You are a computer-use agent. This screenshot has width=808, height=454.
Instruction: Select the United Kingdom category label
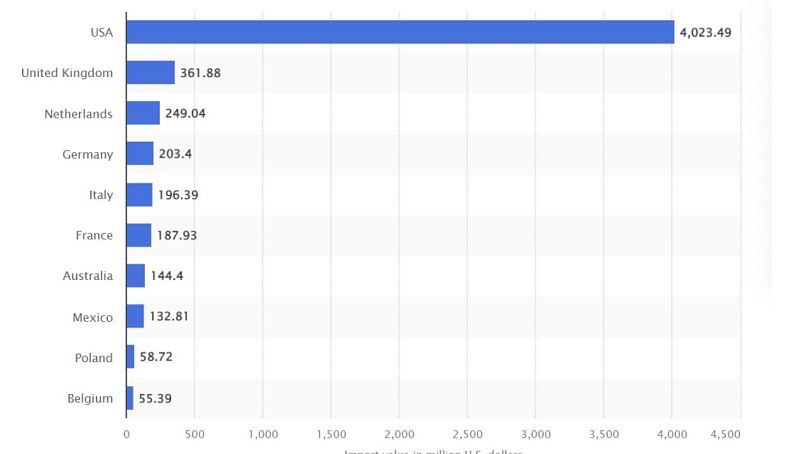[x=67, y=73]
